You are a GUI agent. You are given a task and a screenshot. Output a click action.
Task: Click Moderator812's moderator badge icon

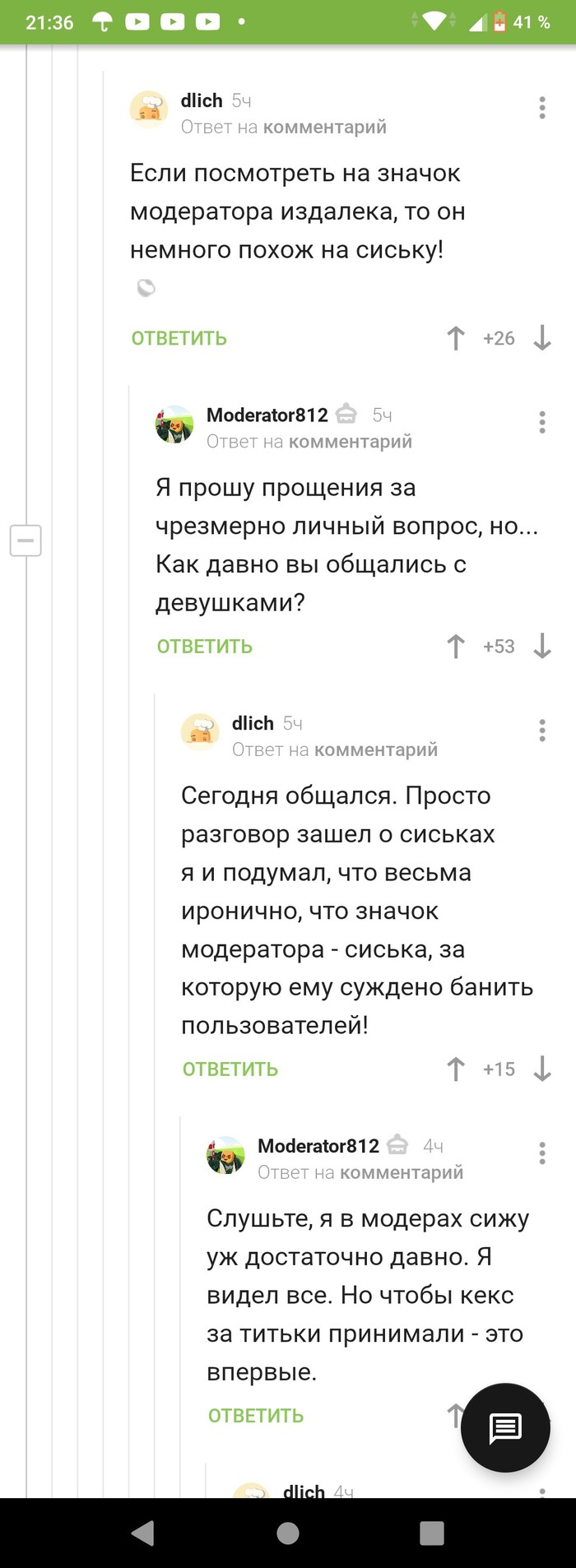tap(346, 415)
